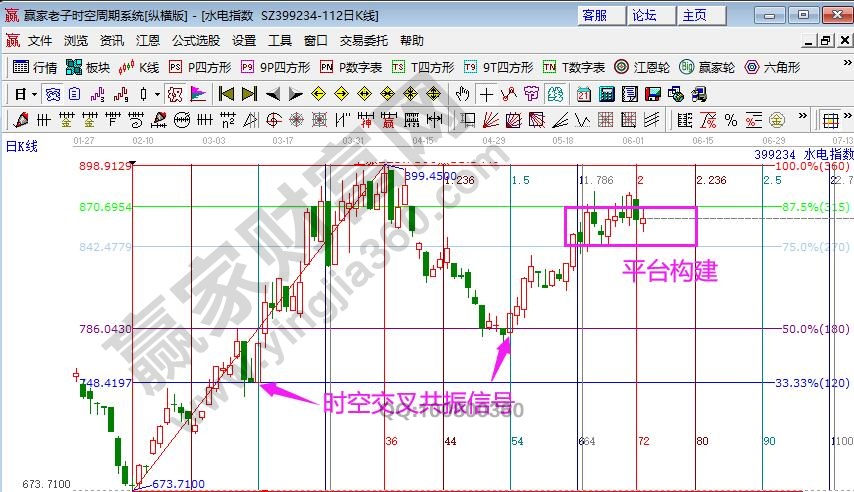Open the candlestick style dropdown arrow
854x492 pixels.
point(158,94)
